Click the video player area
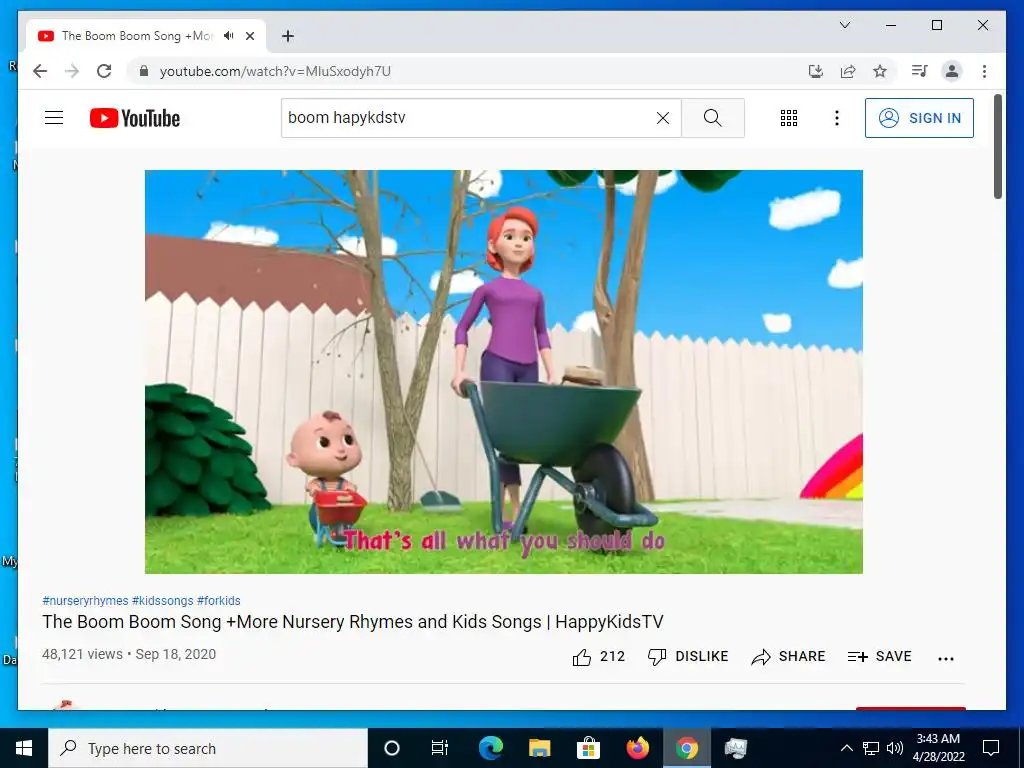The height and width of the screenshot is (768, 1024). tap(504, 372)
